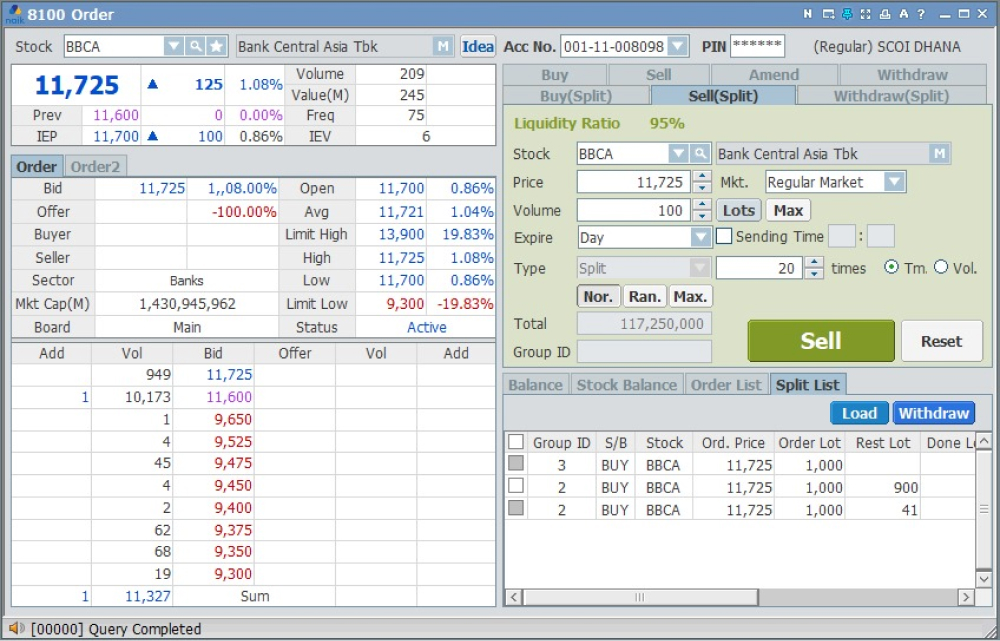
Task: Open the Order List tab
Action: (x=725, y=385)
